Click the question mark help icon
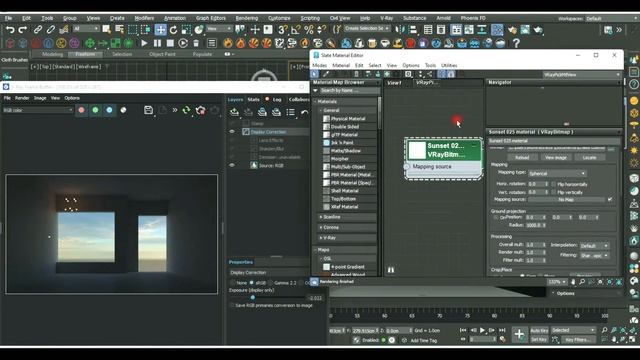Image resolution: width=640 pixels, height=360 pixels. point(516,43)
